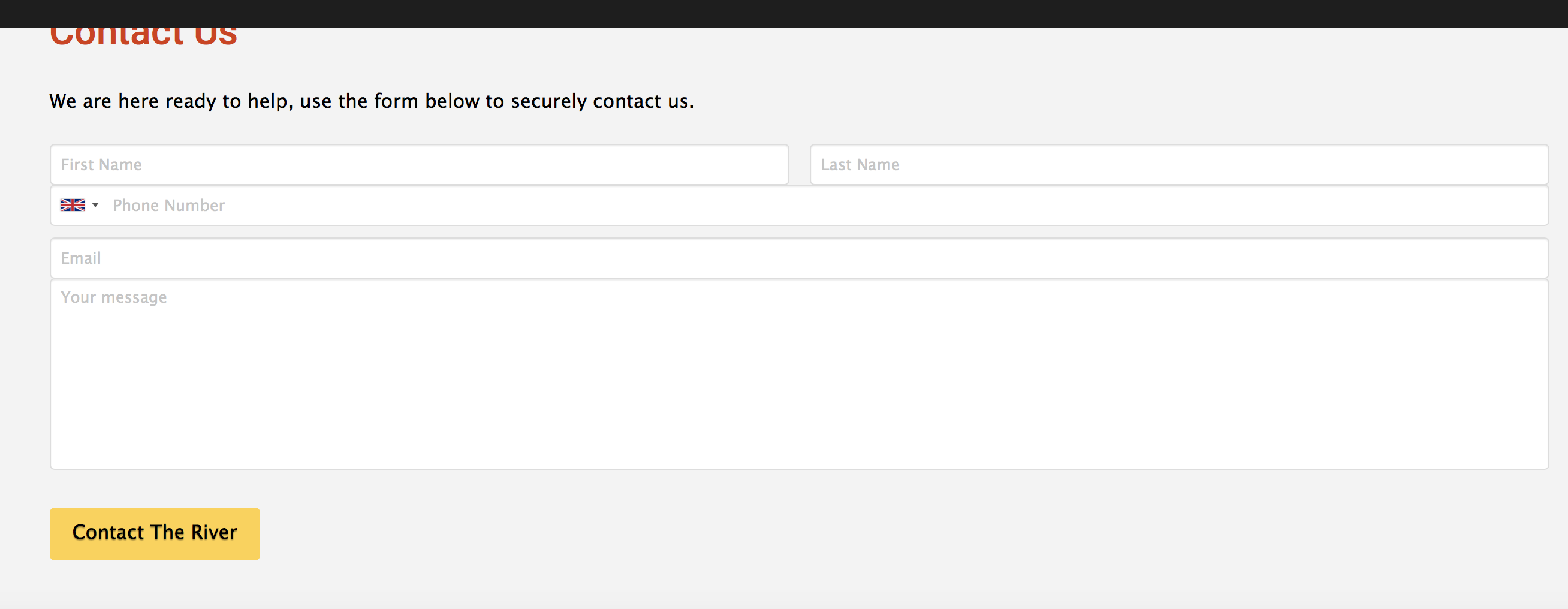Click the intro sentence about securely contacting

pos(372,101)
